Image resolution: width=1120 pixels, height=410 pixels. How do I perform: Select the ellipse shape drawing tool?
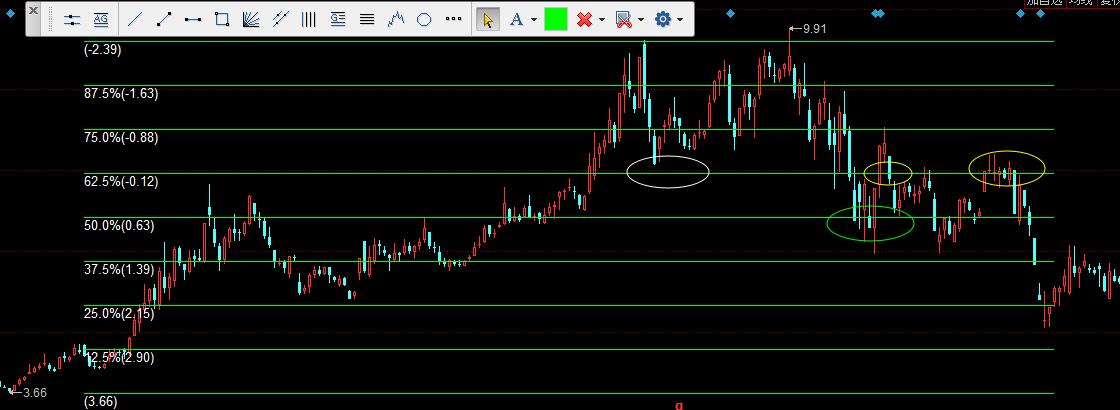pyautogui.click(x=424, y=20)
